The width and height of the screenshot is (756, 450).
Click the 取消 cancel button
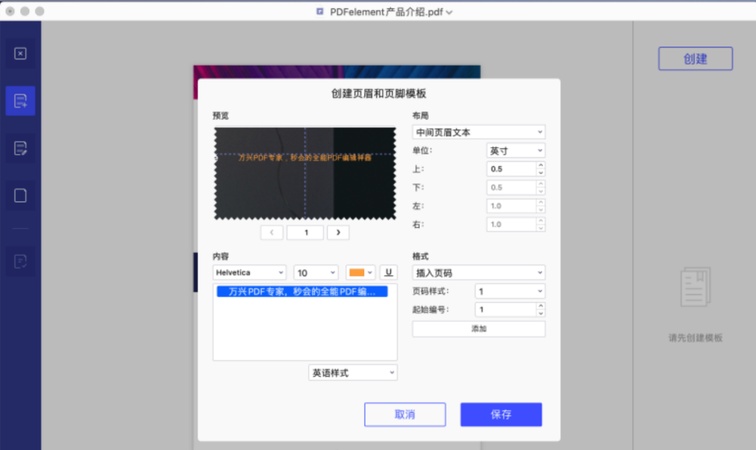click(405, 414)
